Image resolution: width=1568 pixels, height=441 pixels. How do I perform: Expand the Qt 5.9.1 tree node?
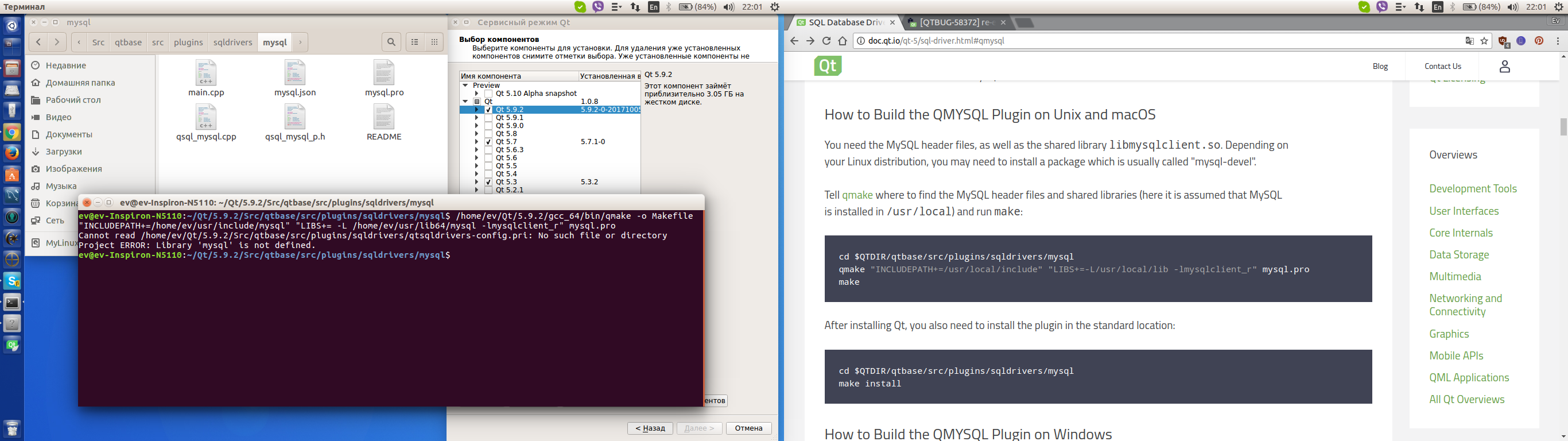(x=476, y=118)
